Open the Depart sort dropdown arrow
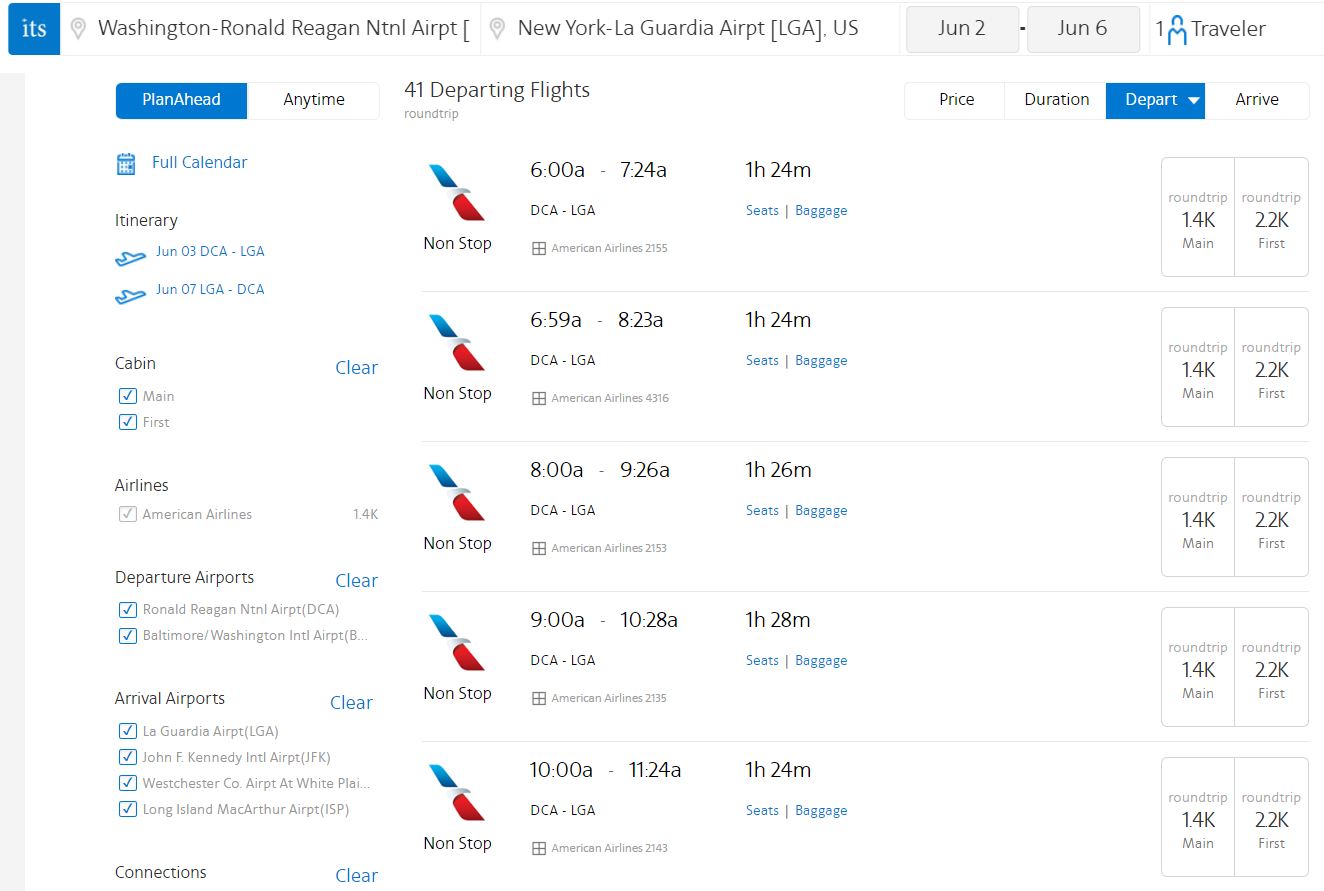 pos(1193,100)
